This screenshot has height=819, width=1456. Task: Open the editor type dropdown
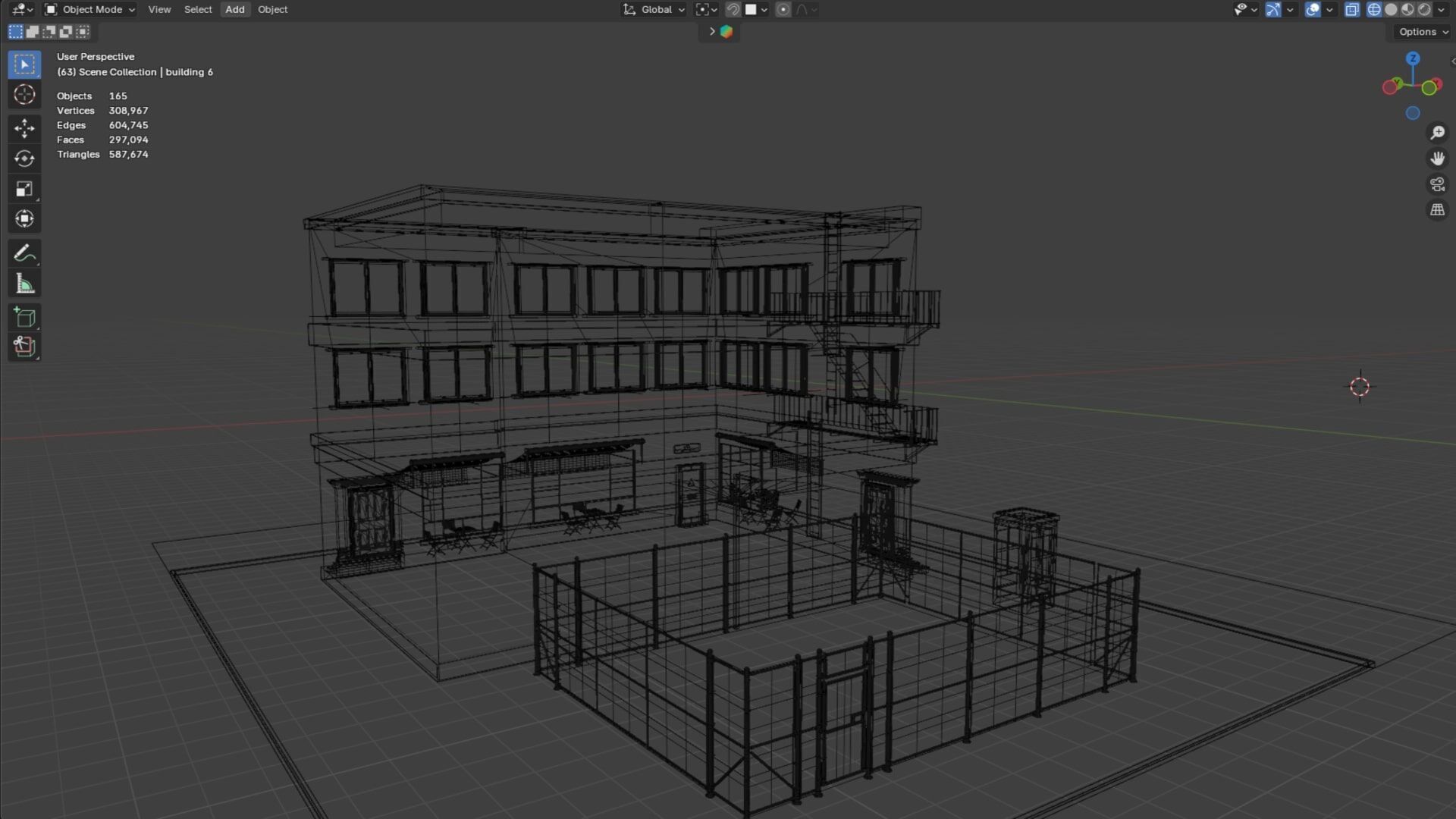[22, 10]
